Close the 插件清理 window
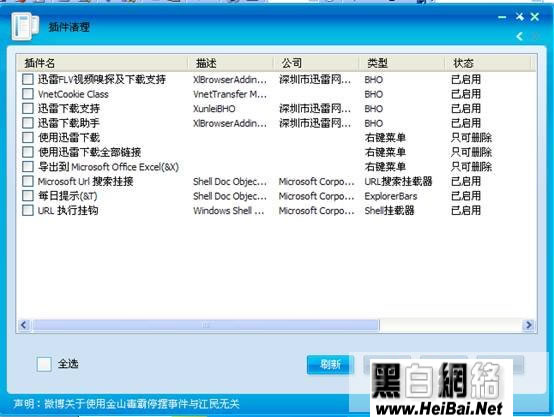 [x=535, y=17]
